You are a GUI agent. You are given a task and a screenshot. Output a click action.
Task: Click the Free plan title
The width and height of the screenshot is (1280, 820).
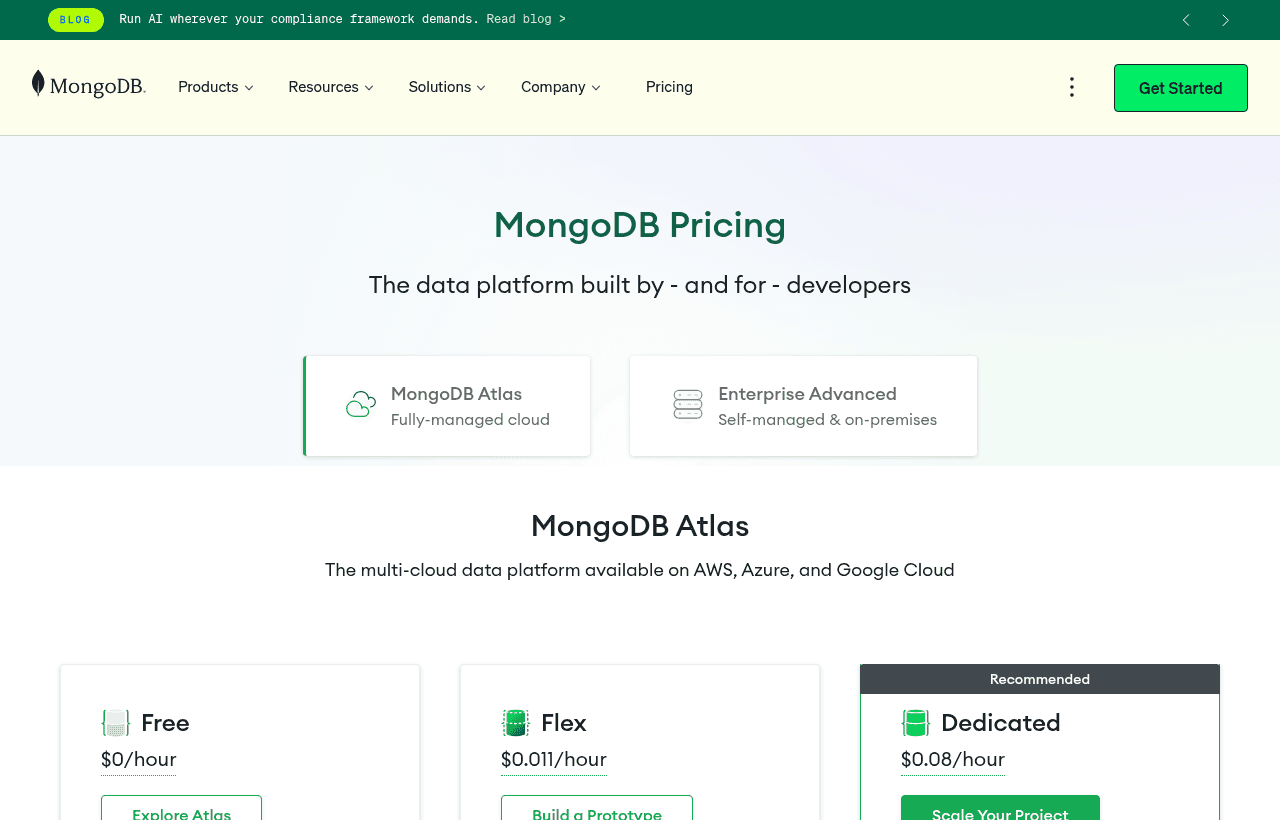tap(165, 723)
